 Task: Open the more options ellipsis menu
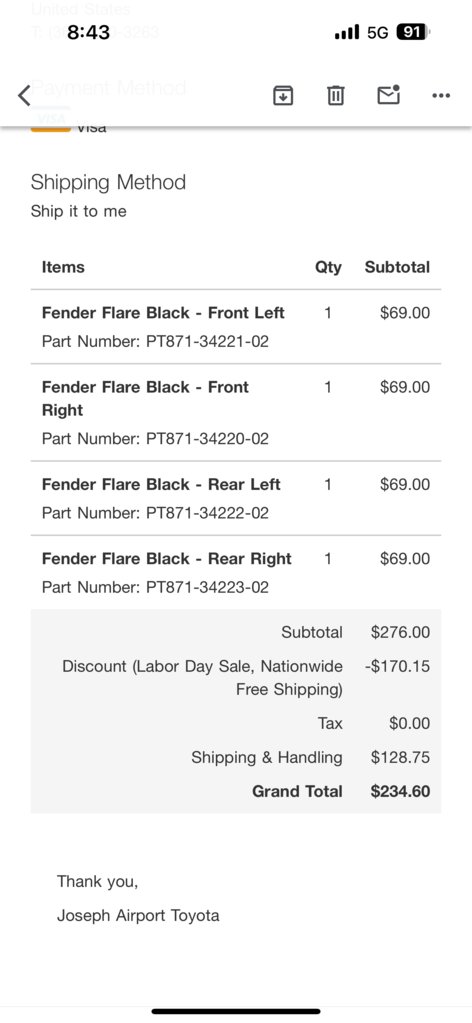tap(441, 96)
